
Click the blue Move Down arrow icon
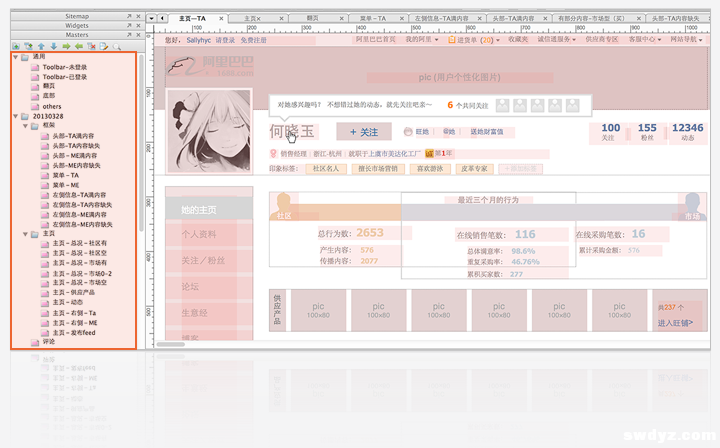pyautogui.click(x=52, y=46)
